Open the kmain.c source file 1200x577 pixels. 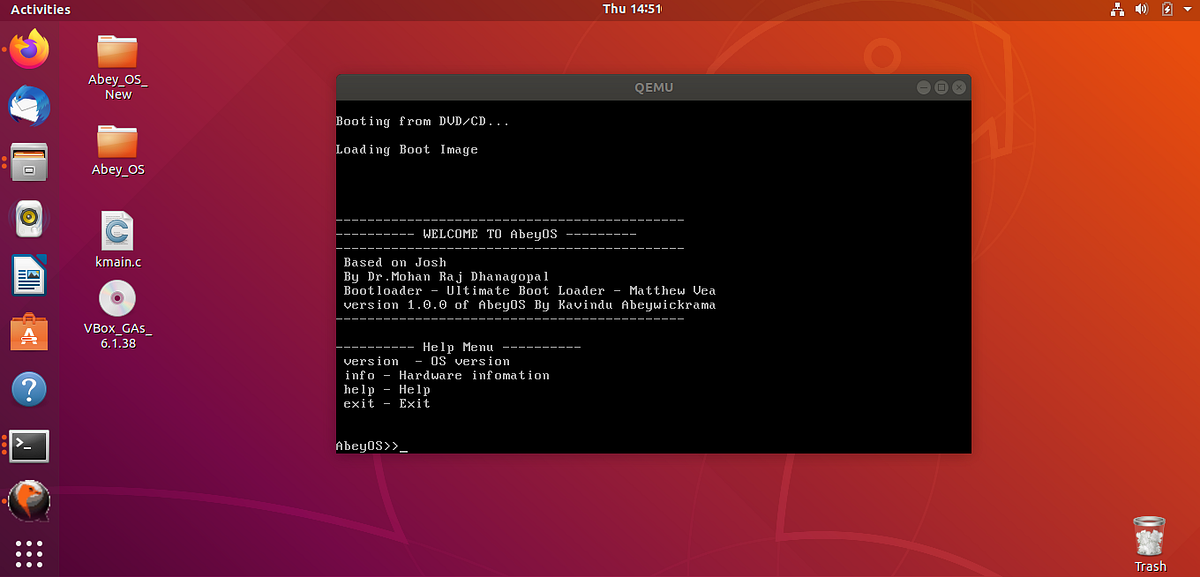coord(117,232)
